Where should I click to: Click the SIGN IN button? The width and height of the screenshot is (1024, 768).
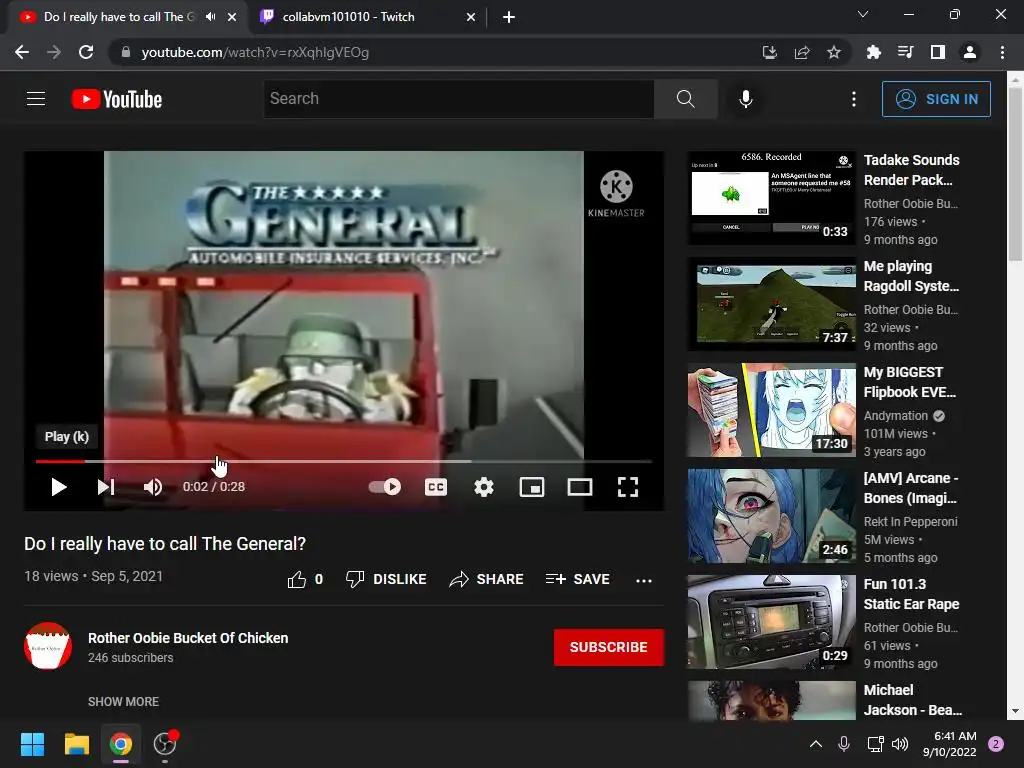(936, 99)
